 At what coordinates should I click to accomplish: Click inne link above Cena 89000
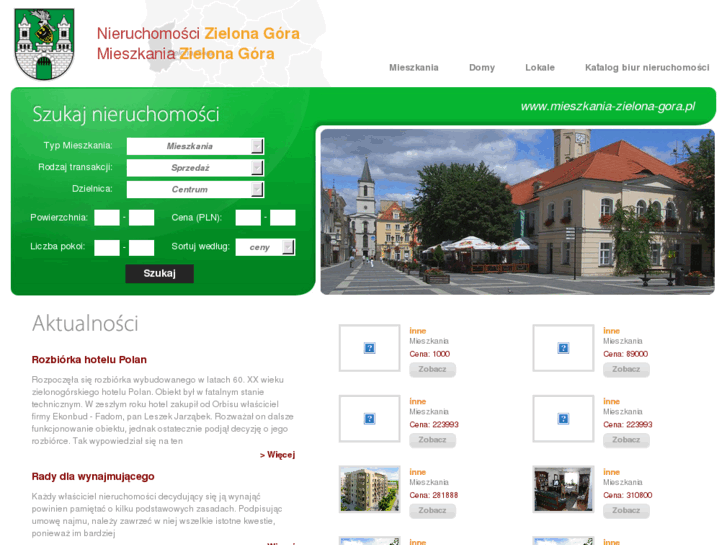[x=611, y=331]
